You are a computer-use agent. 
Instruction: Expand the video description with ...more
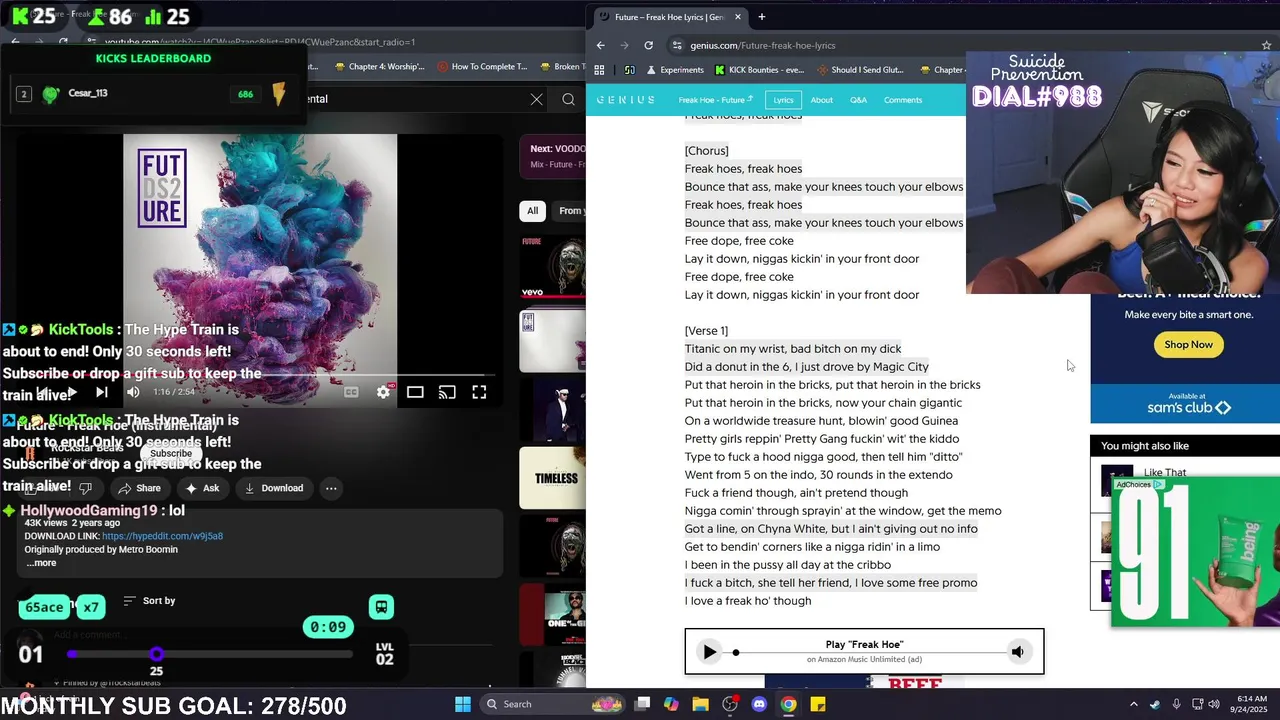pyautogui.click(x=41, y=563)
